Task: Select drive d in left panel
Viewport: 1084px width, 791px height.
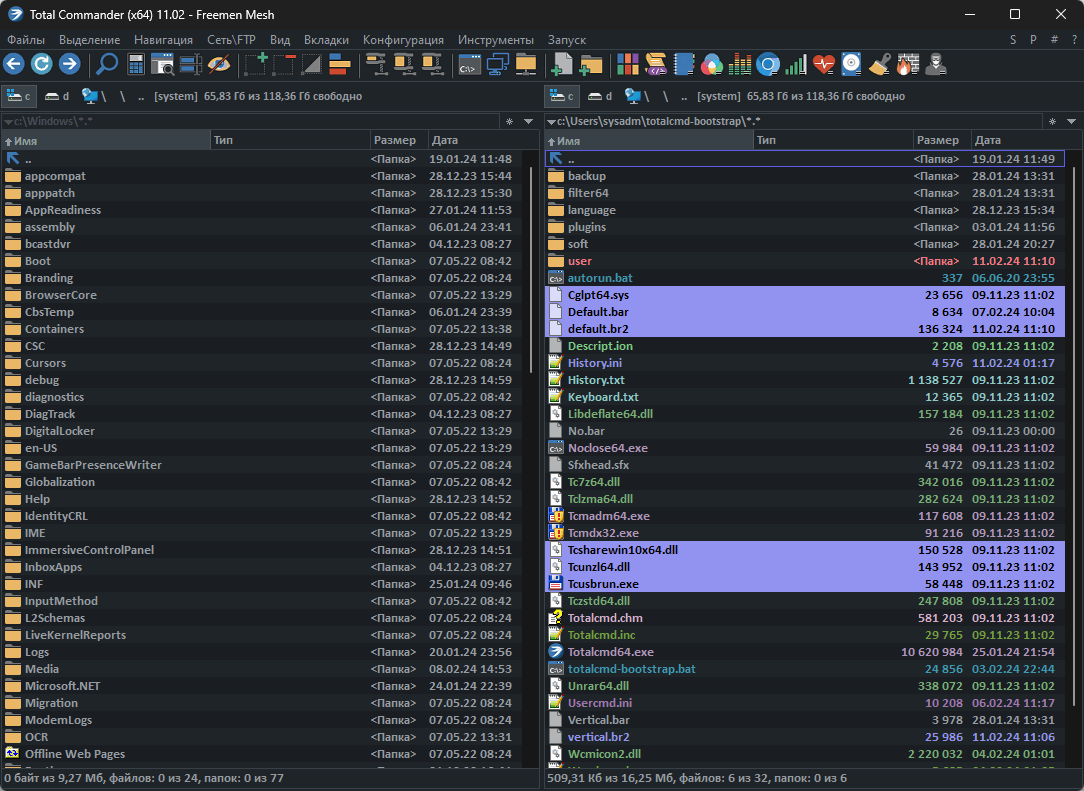Action: click(57, 96)
